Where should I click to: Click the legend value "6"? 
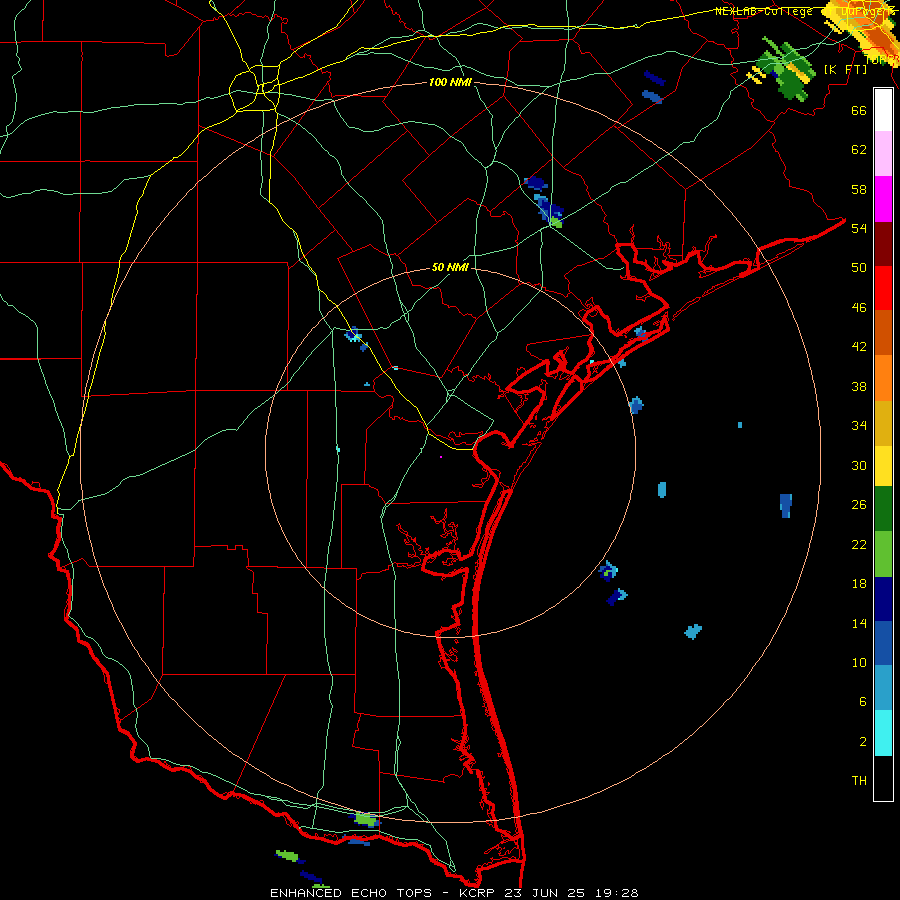pyautogui.click(x=862, y=702)
